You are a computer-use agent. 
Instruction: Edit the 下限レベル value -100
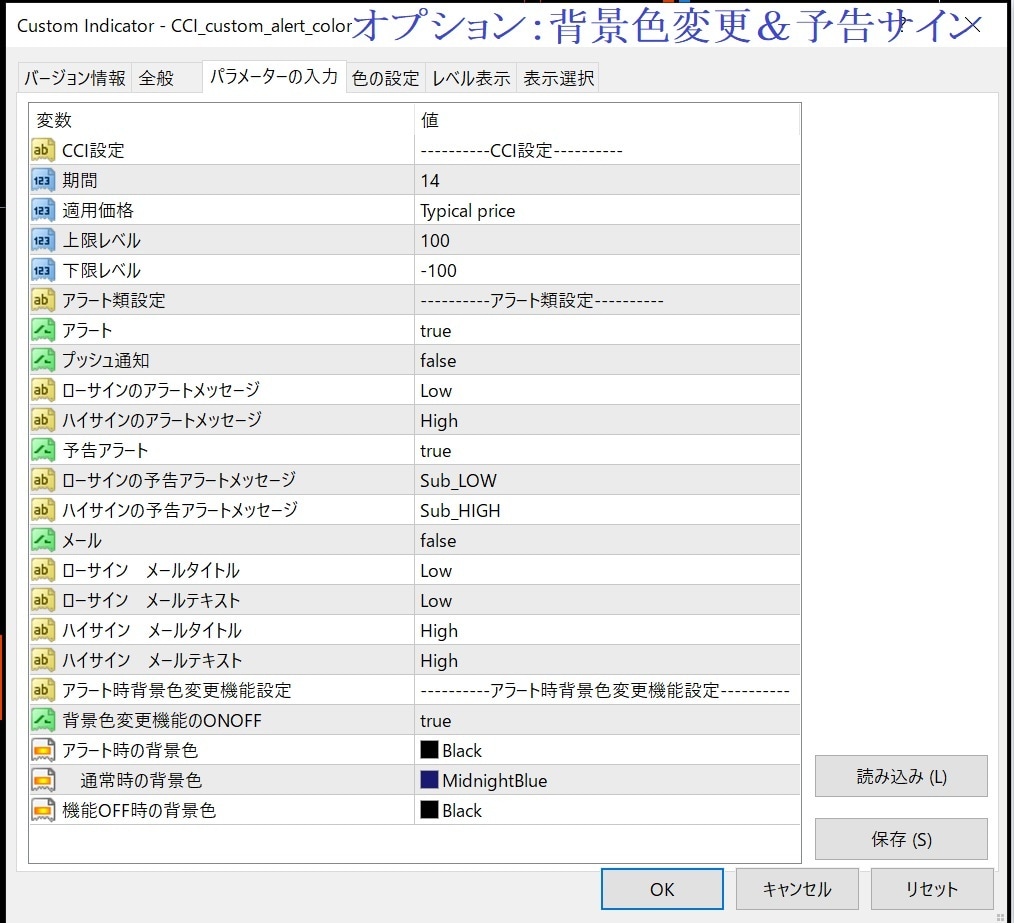point(607,270)
